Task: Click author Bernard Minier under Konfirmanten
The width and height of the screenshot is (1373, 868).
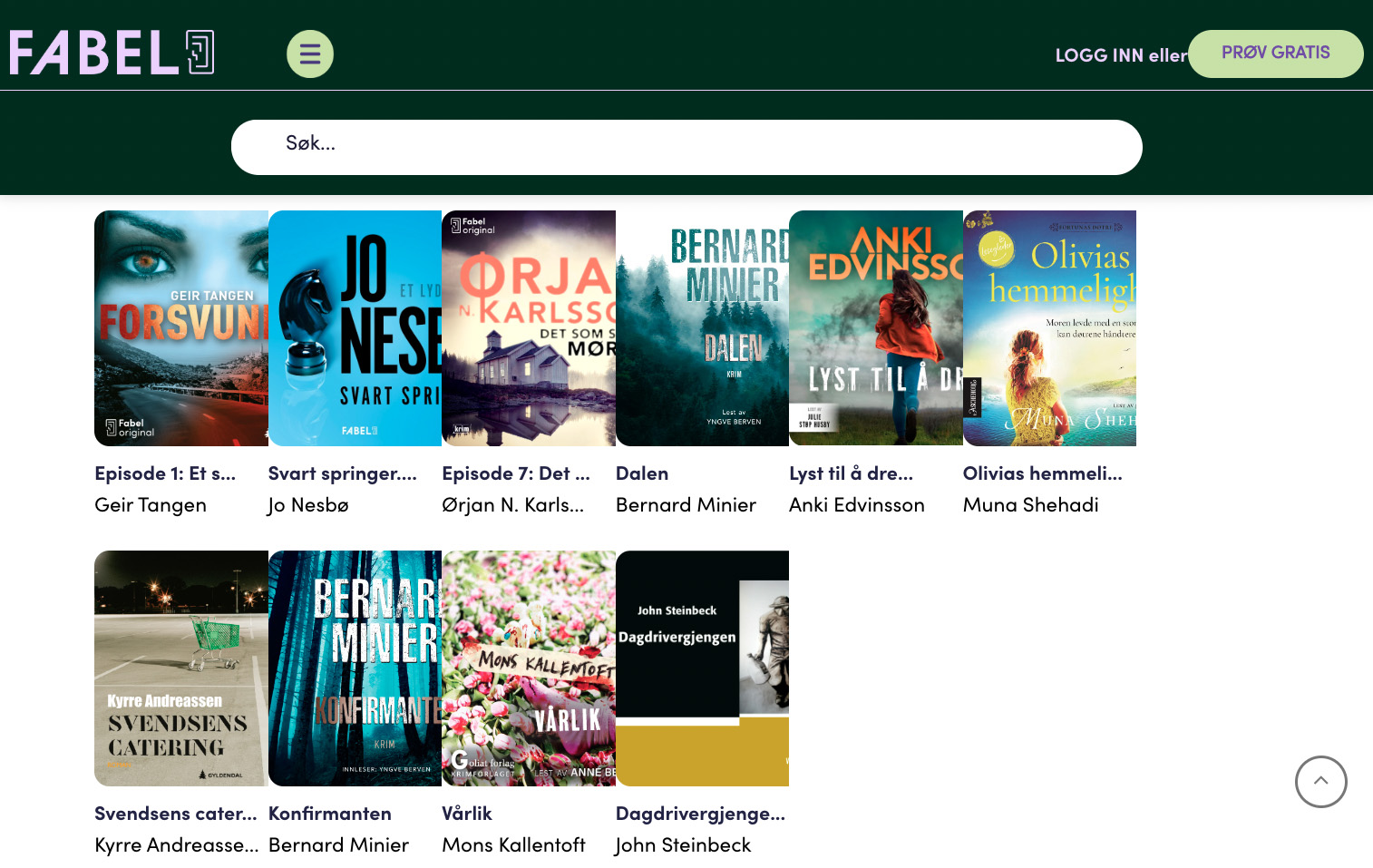Action: point(339,845)
